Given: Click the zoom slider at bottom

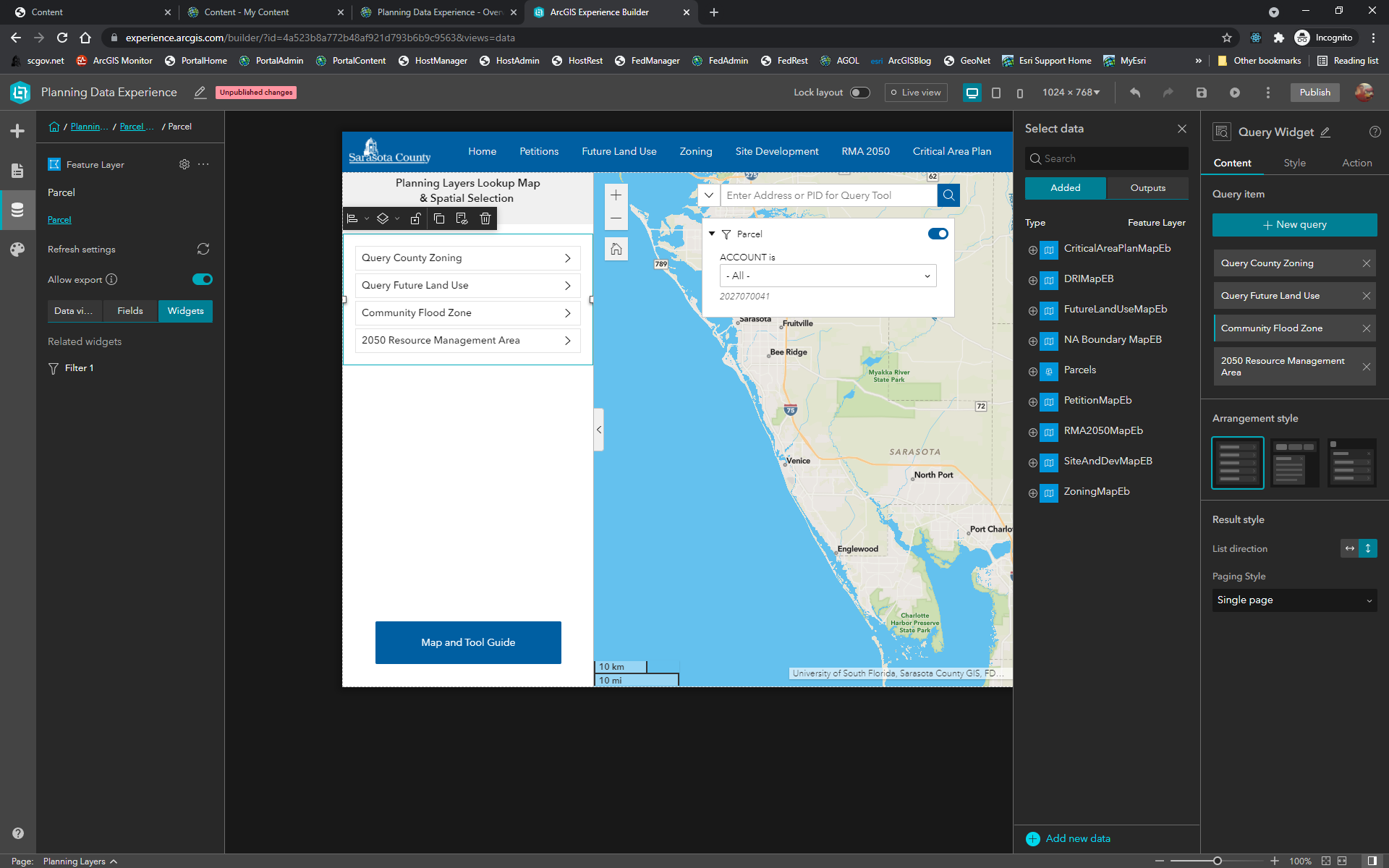Looking at the screenshot, I should tap(1218, 861).
